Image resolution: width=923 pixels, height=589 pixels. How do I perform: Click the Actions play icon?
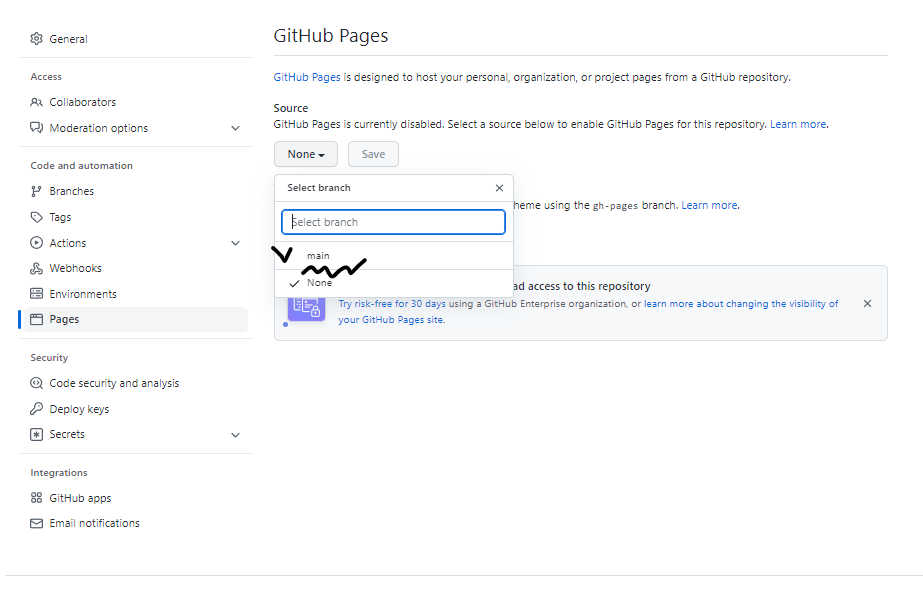(x=36, y=242)
